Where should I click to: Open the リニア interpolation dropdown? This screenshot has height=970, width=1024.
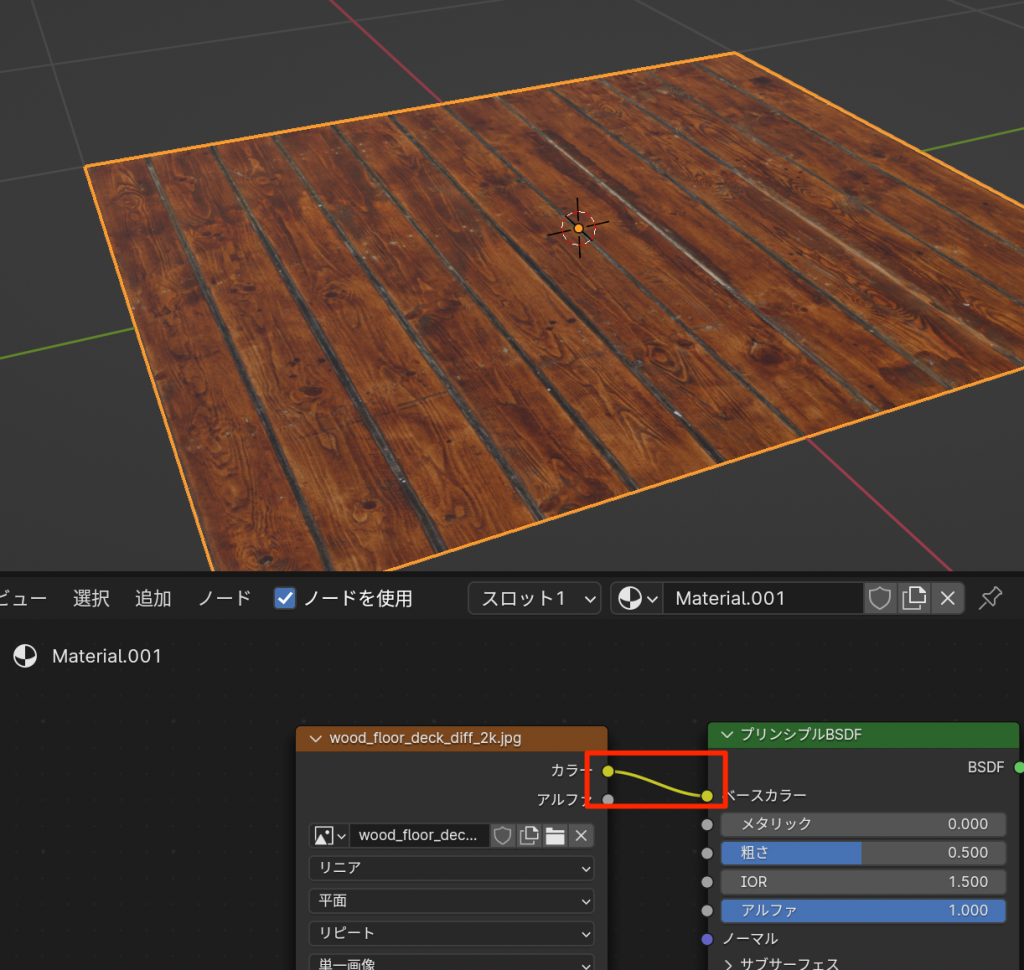coord(451,868)
